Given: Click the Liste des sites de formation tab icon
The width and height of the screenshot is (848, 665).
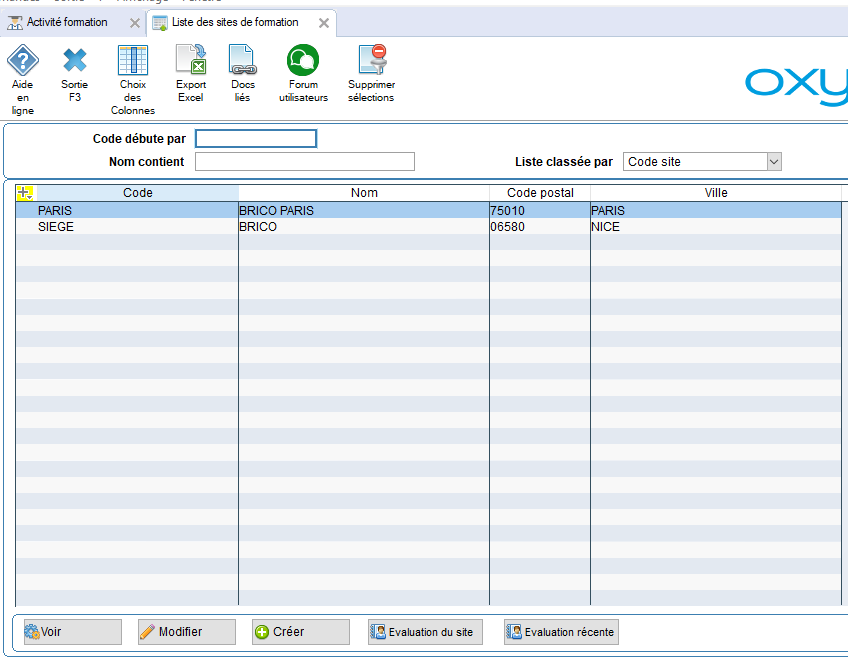Looking at the screenshot, I should click(160, 23).
